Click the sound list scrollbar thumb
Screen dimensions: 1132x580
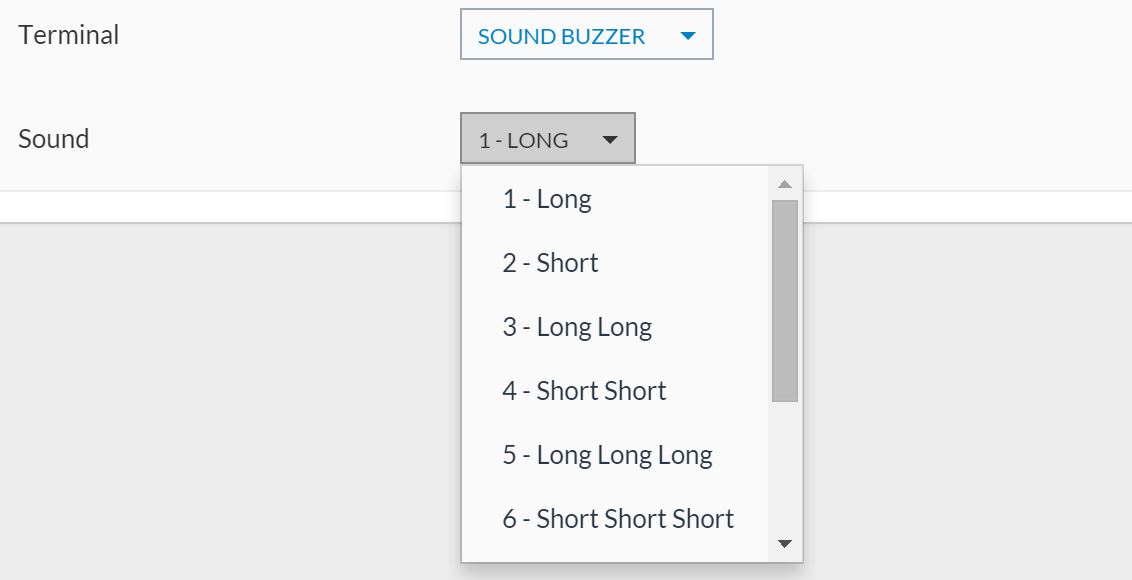(785, 300)
